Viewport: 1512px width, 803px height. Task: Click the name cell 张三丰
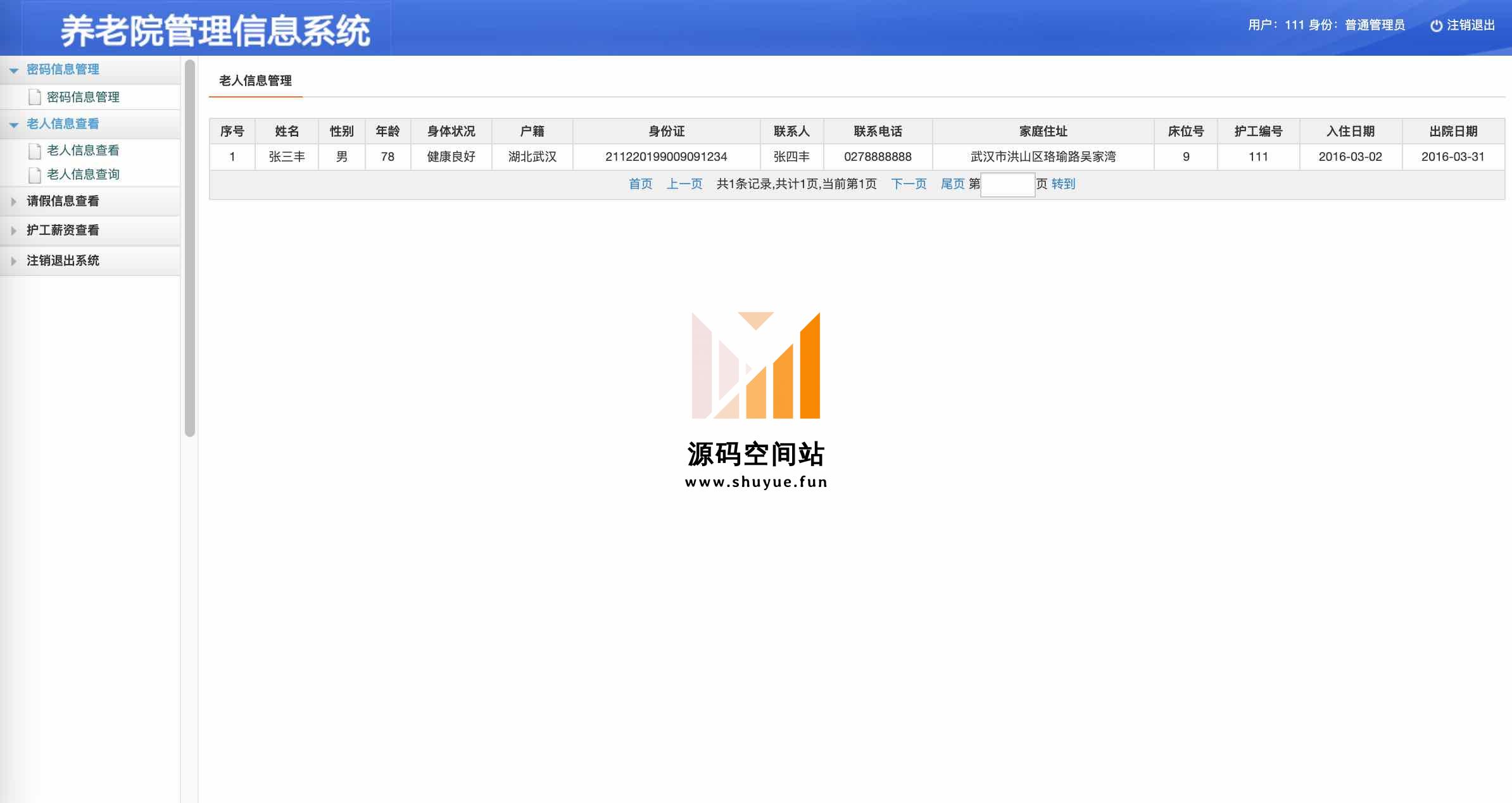pyautogui.click(x=287, y=156)
